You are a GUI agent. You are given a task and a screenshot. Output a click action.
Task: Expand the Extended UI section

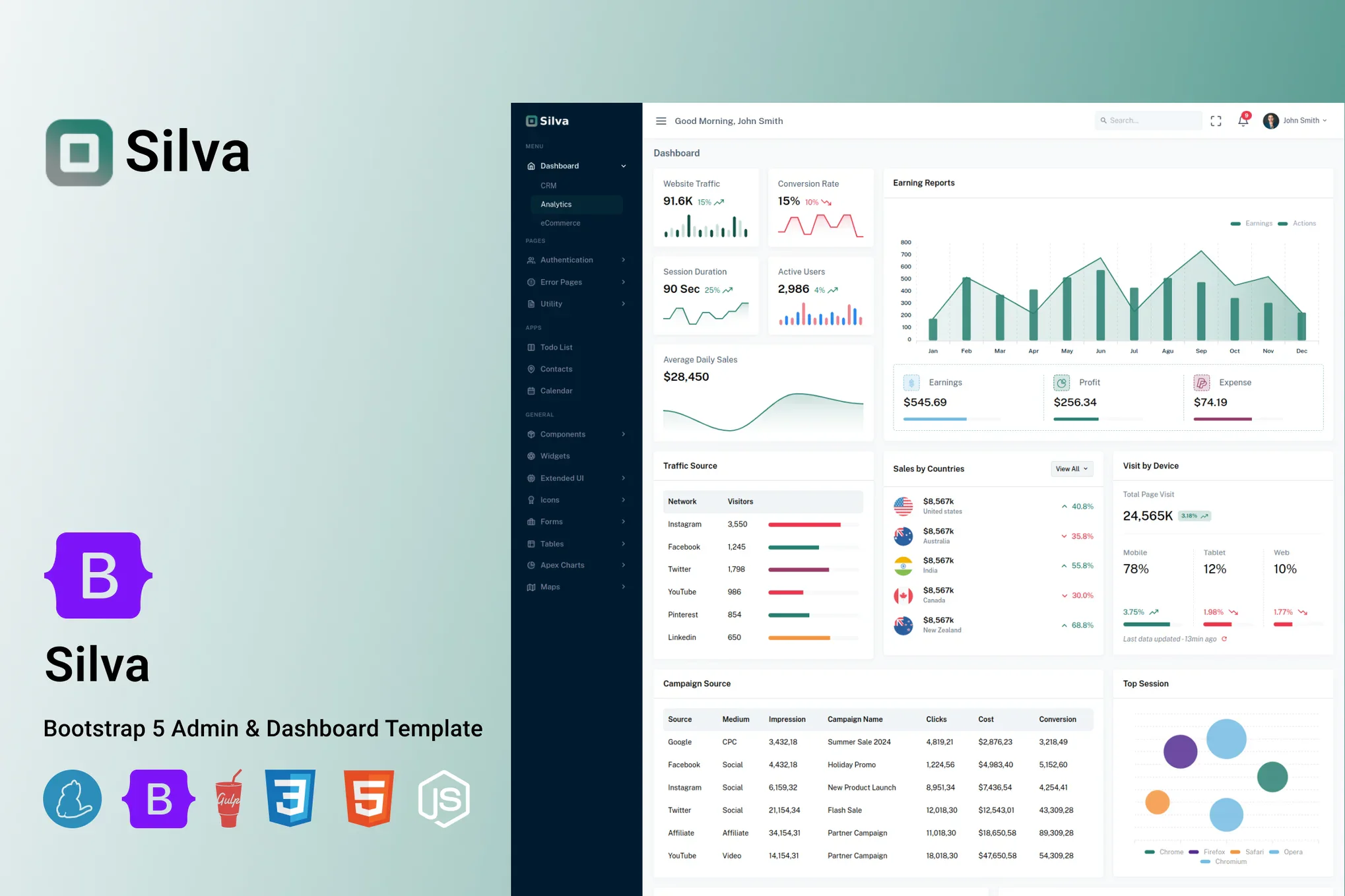point(575,478)
